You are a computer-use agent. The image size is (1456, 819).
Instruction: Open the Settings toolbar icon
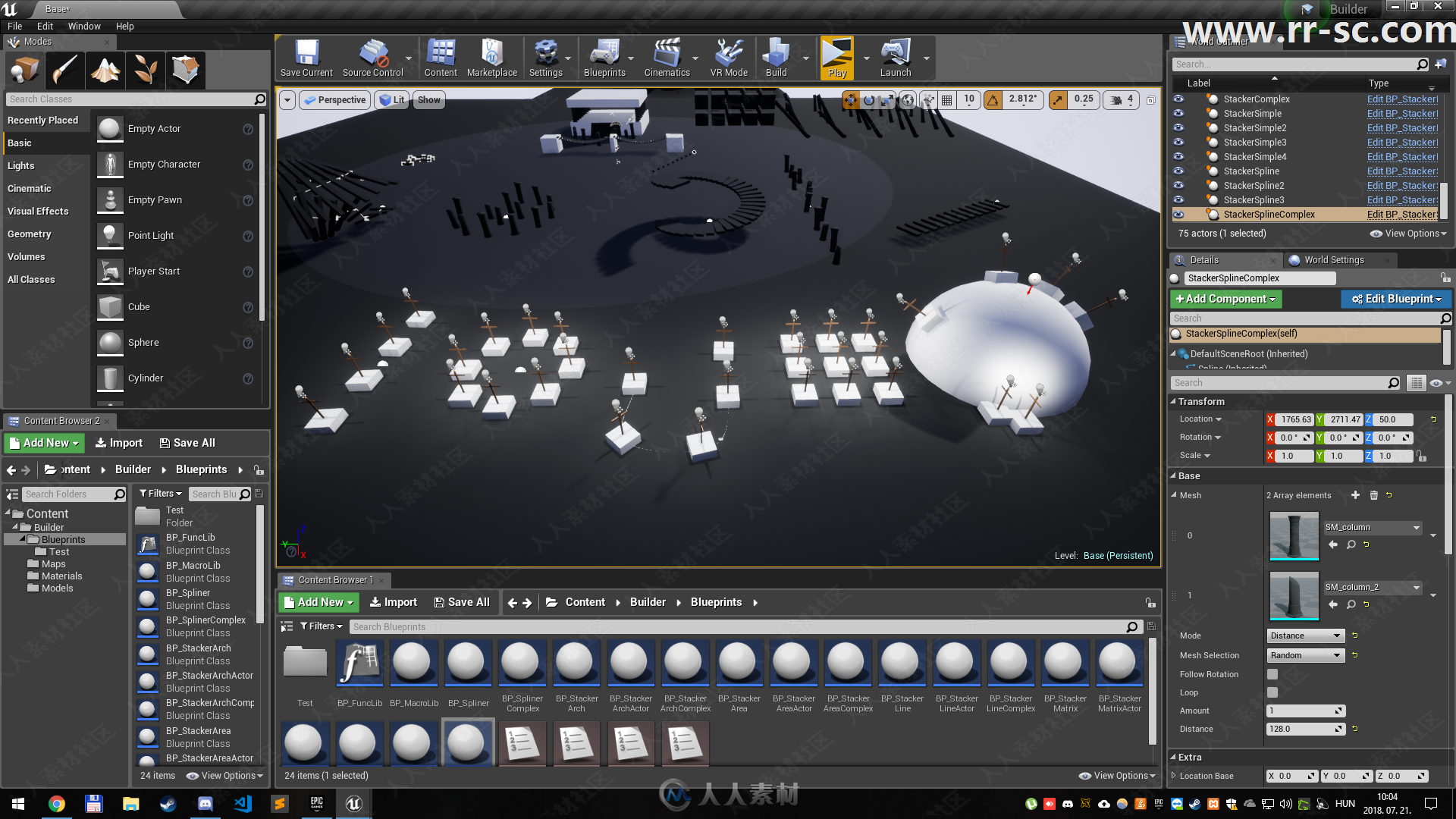546,58
